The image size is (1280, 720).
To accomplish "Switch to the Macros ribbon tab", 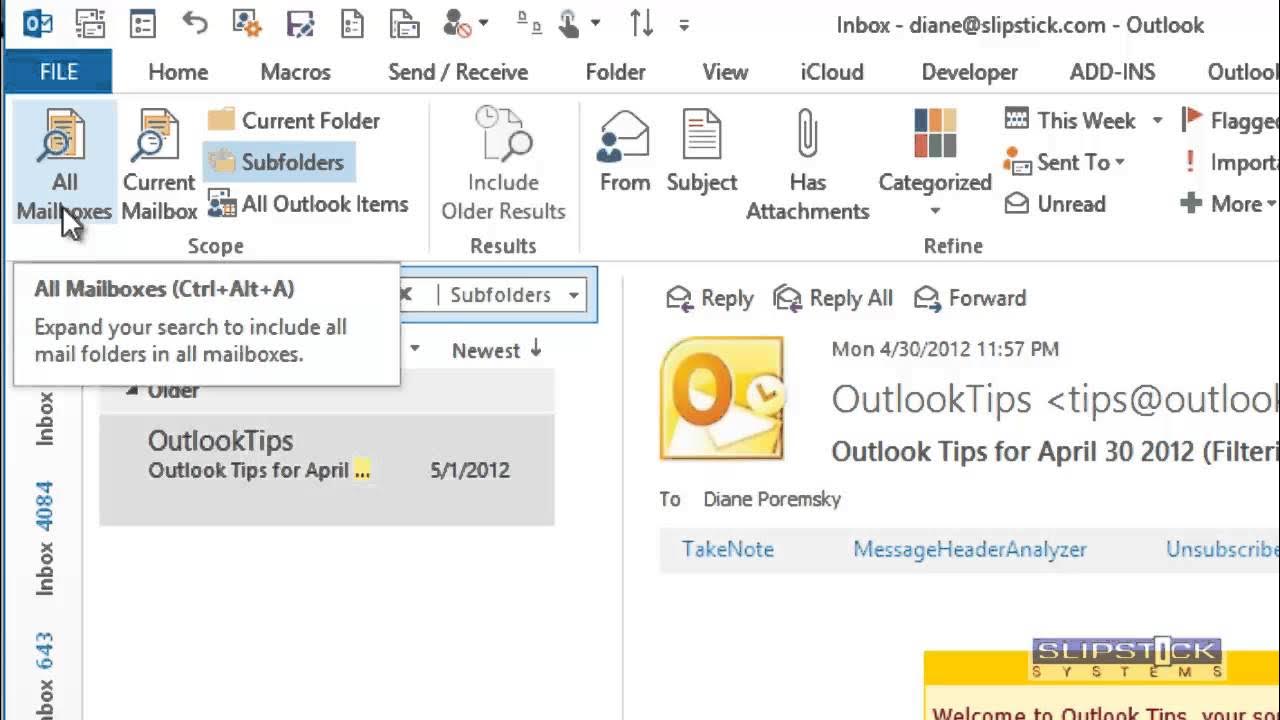I will [x=295, y=72].
